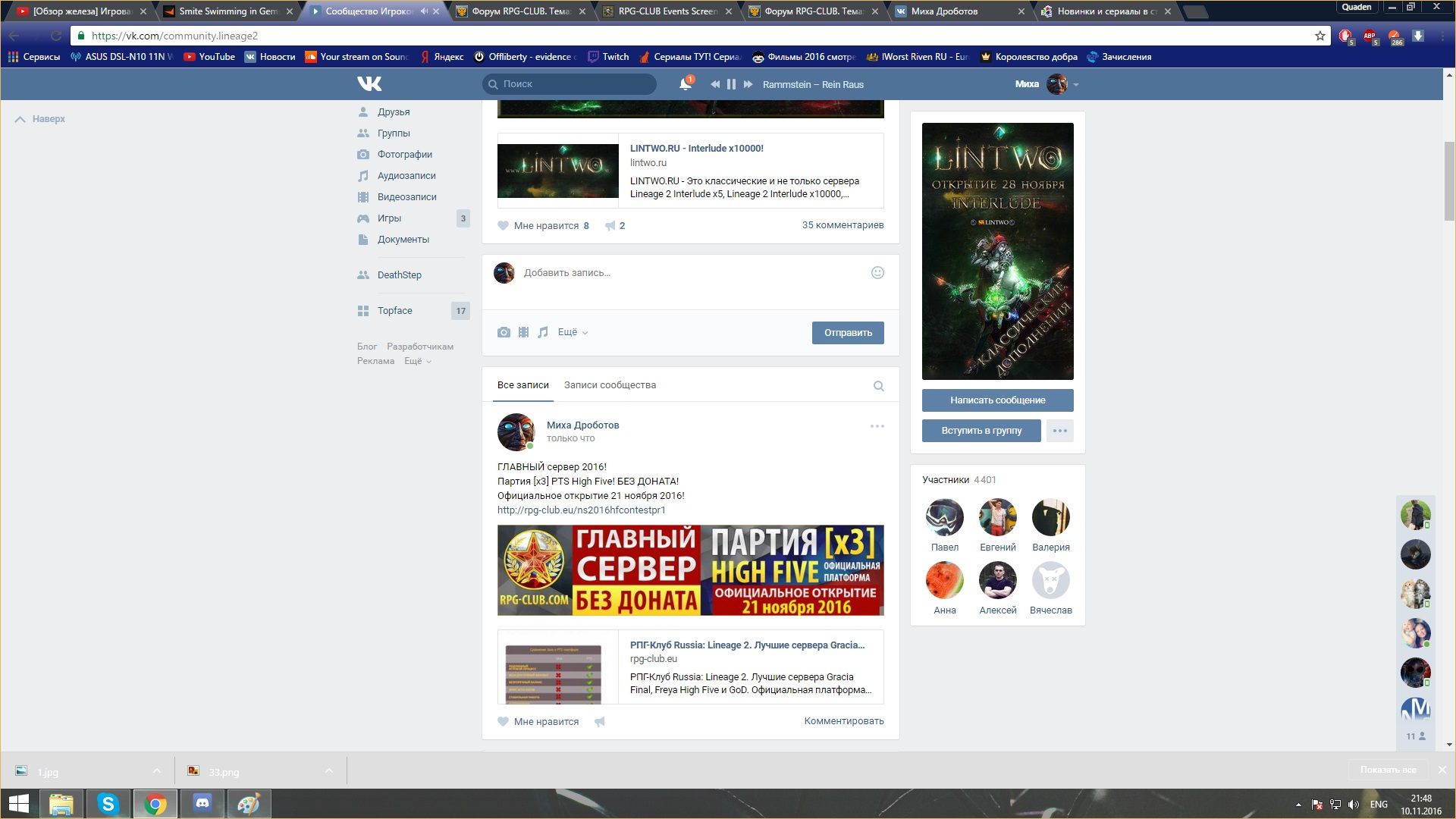Open the notifications bell
The image size is (1456, 819).
pos(685,84)
